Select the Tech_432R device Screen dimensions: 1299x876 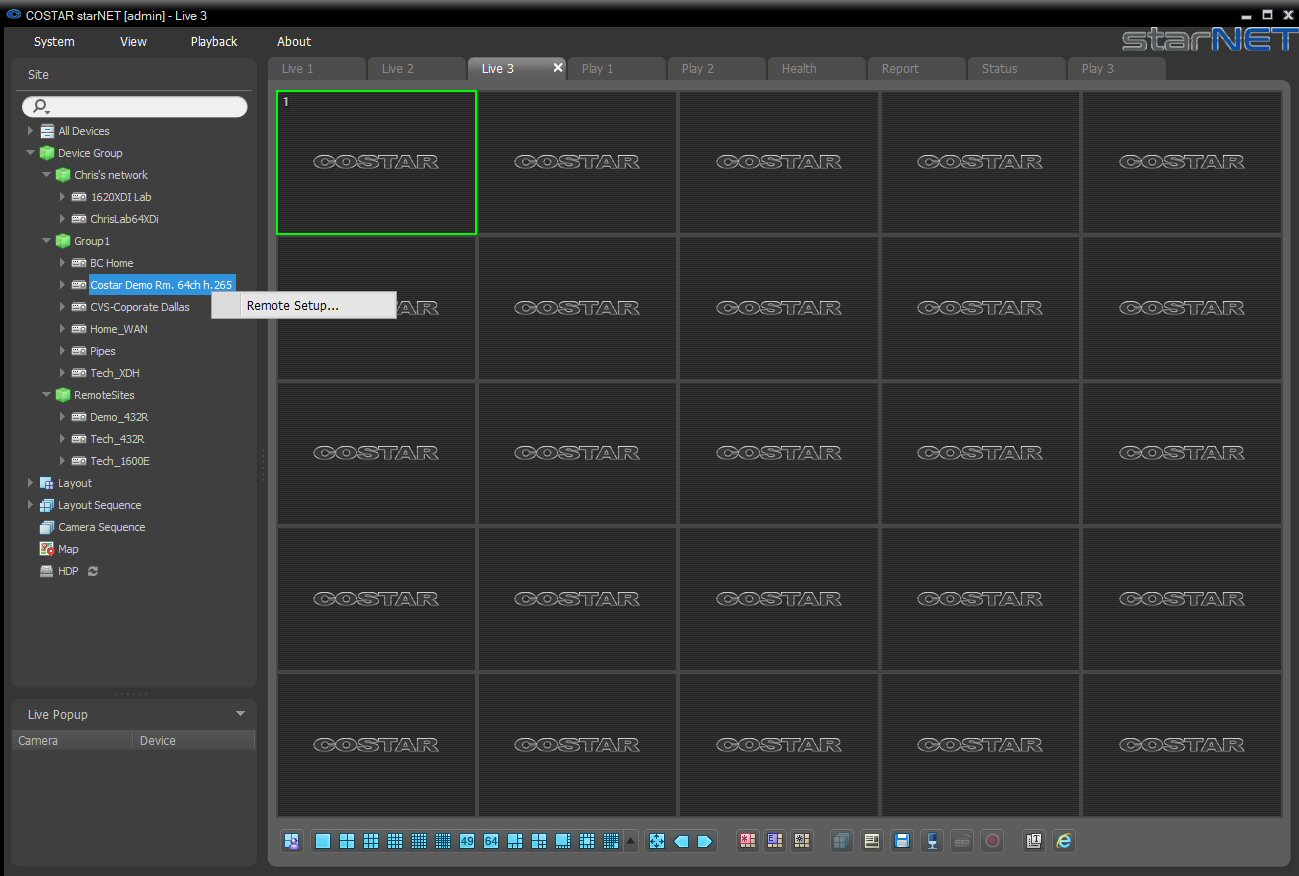click(117, 439)
